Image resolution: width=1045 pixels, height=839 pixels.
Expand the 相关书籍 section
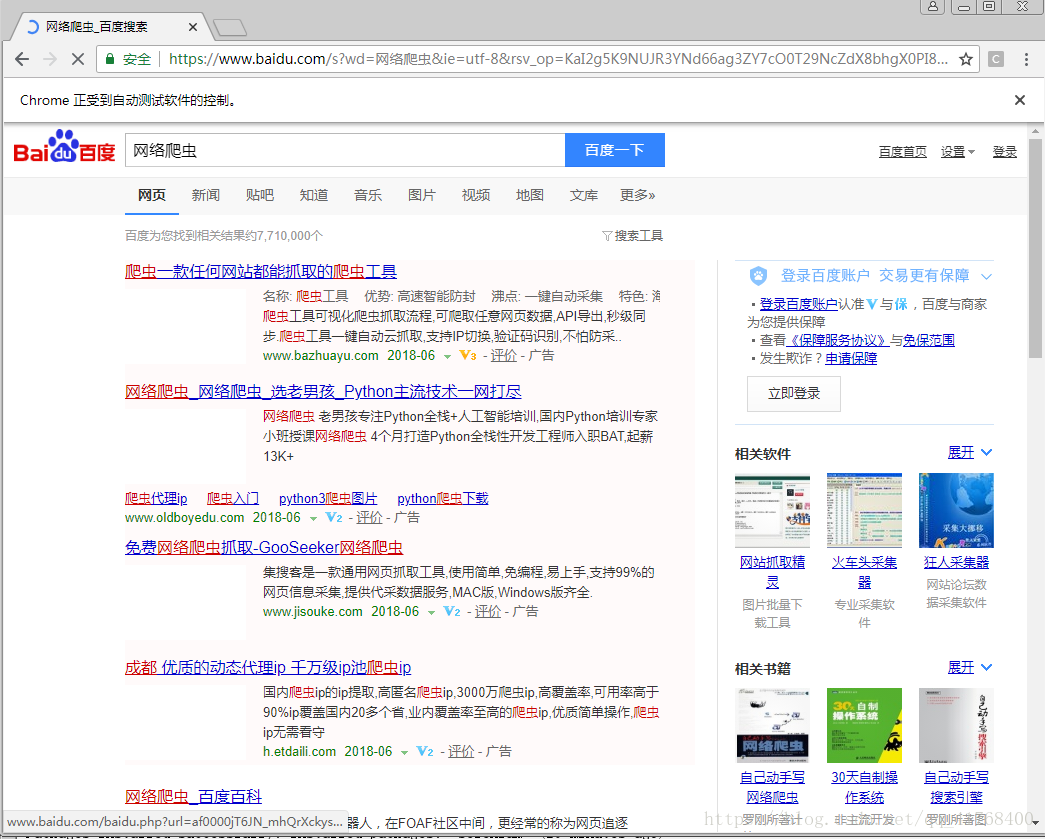point(970,667)
